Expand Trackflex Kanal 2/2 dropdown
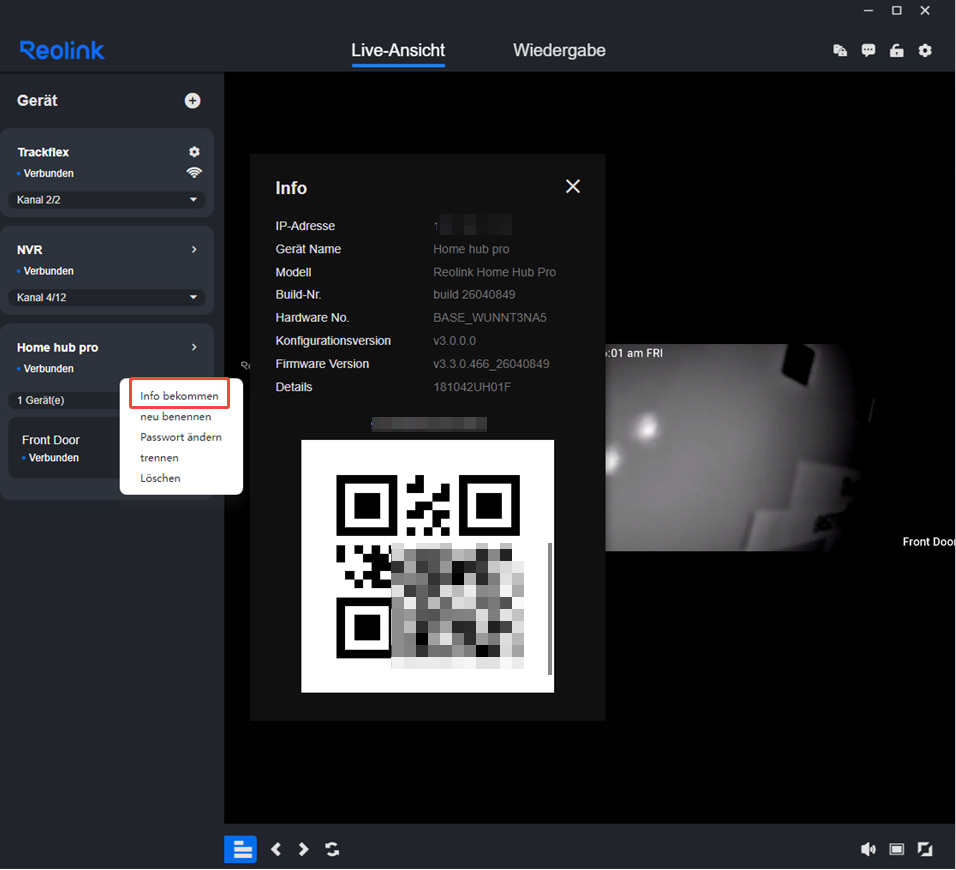The width and height of the screenshot is (956, 870). [x=107, y=199]
